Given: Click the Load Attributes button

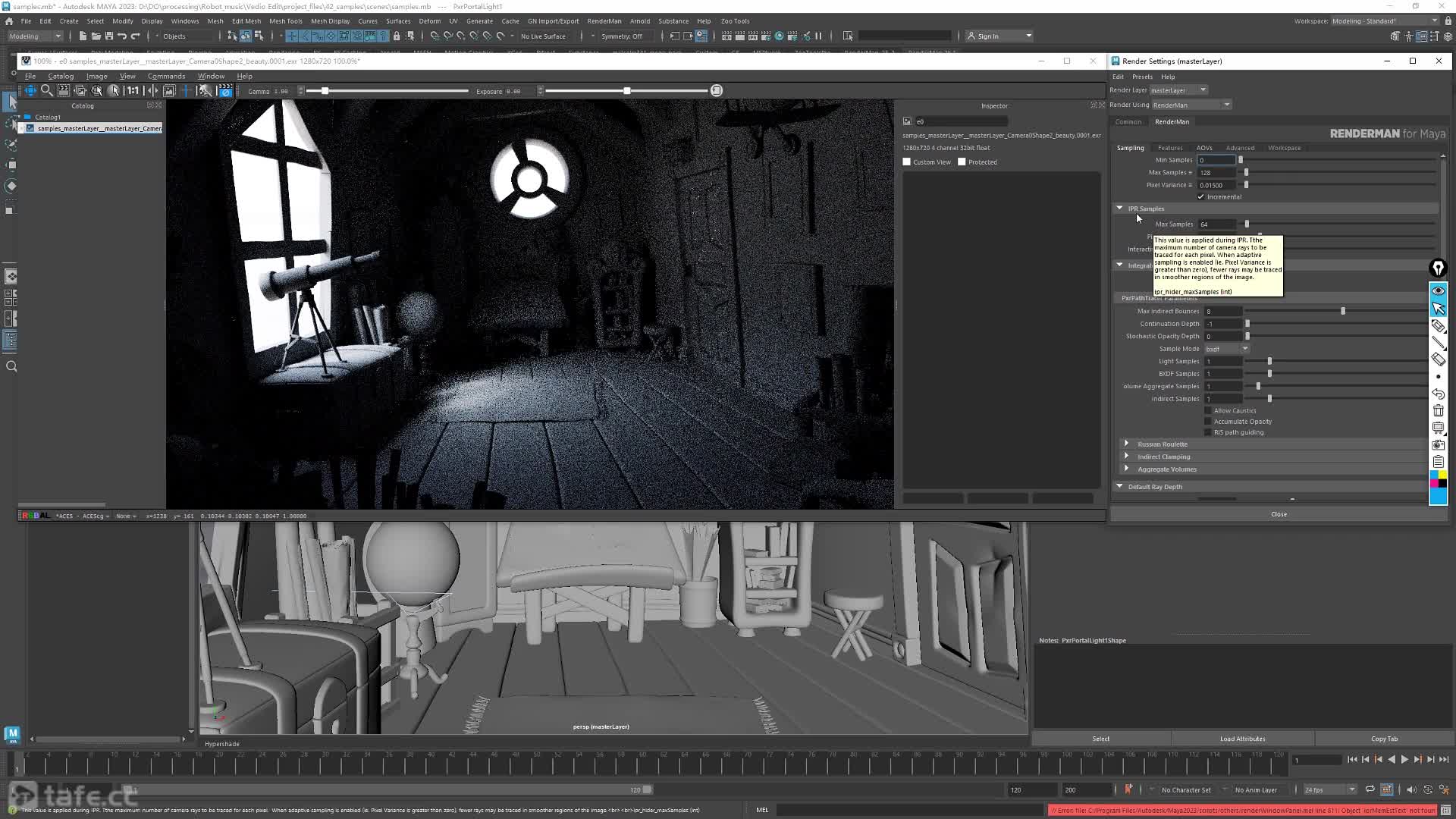Looking at the screenshot, I should 1242,739.
